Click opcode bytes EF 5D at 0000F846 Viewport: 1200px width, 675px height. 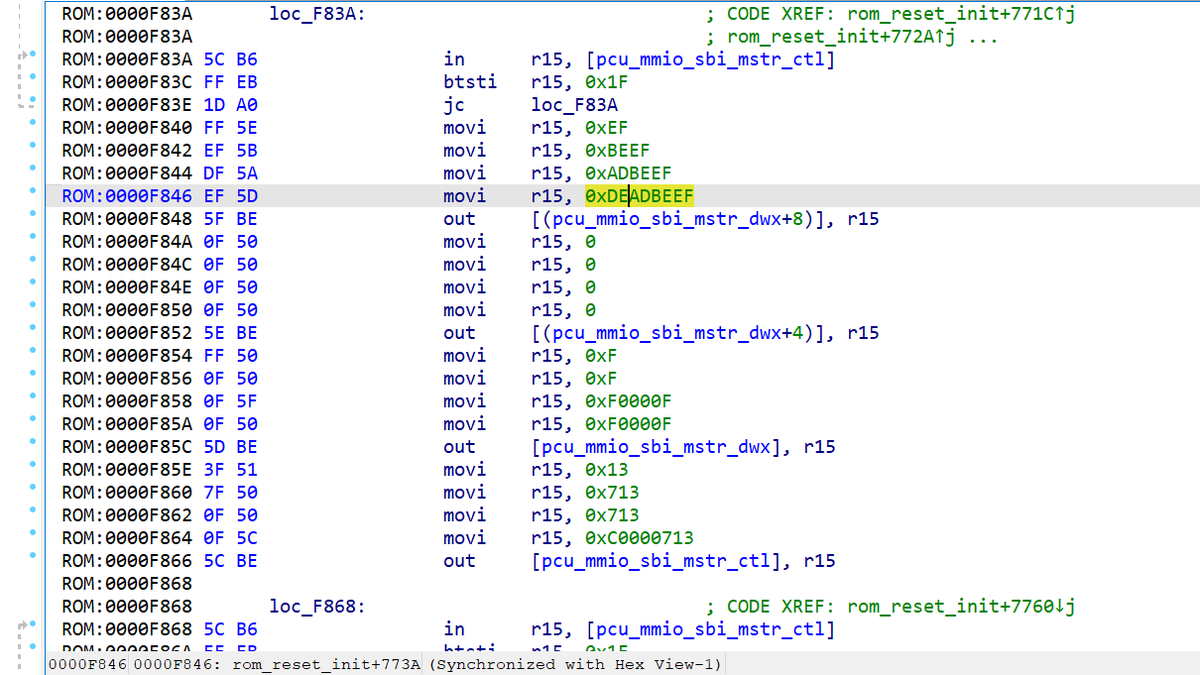(230, 196)
